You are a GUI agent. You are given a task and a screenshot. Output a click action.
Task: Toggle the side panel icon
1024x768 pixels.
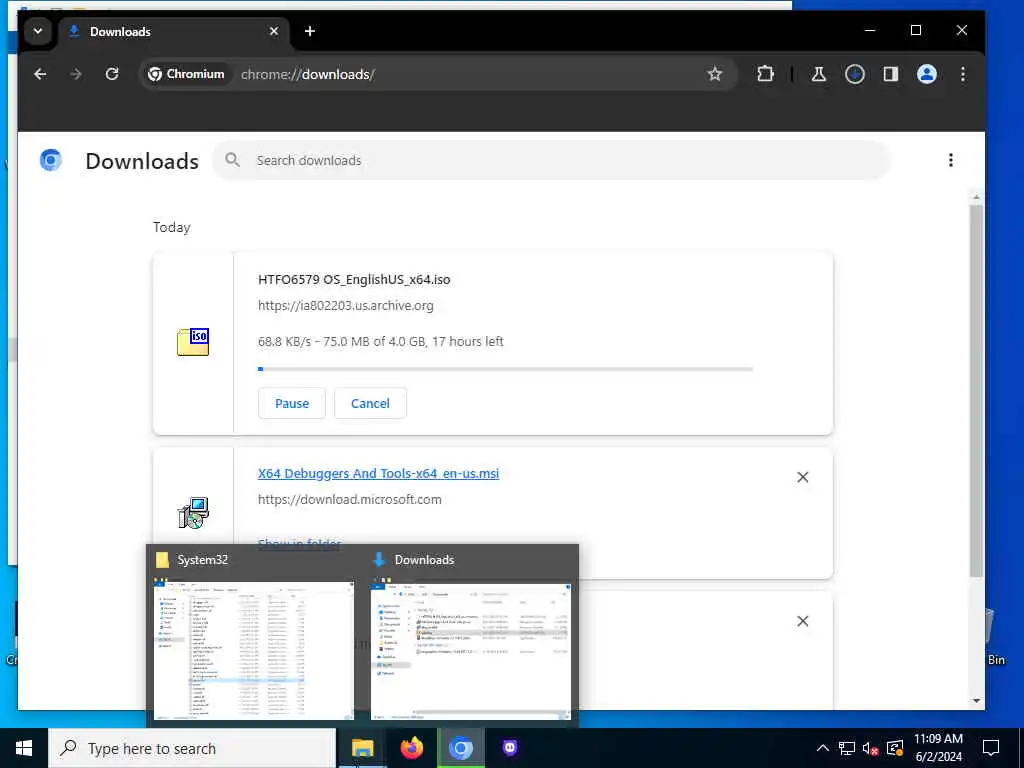(x=891, y=74)
